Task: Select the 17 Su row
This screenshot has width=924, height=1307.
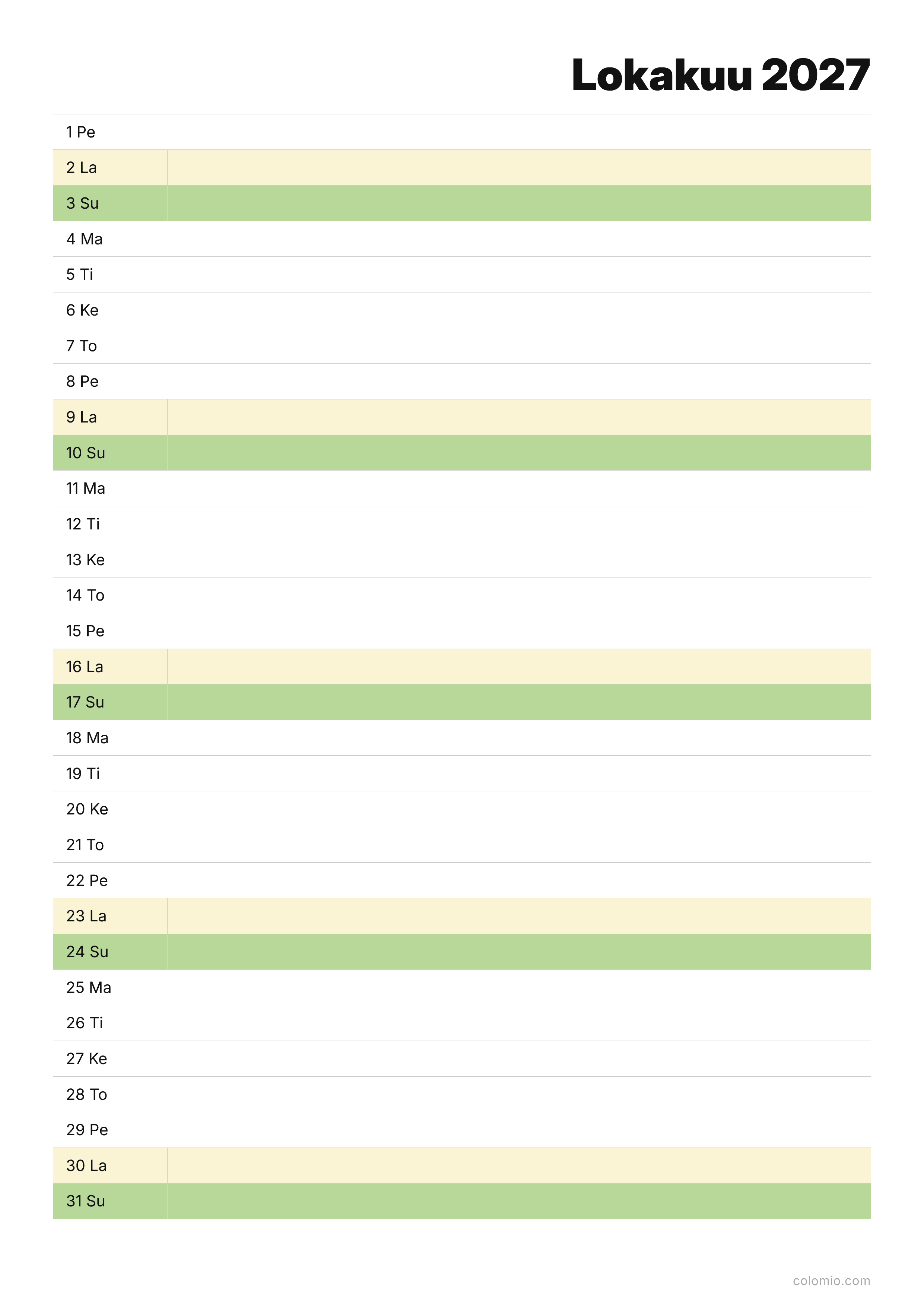Action: (x=461, y=702)
